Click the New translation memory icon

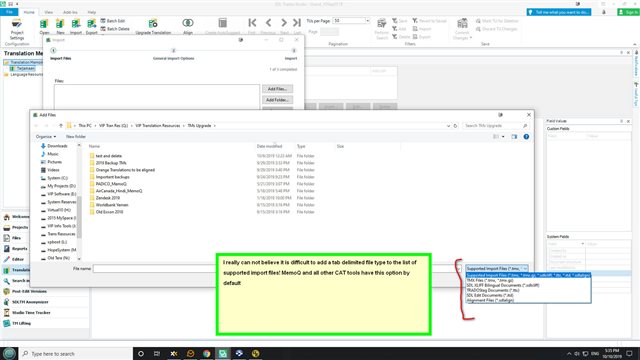pyautogui.click(x=60, y=26)
